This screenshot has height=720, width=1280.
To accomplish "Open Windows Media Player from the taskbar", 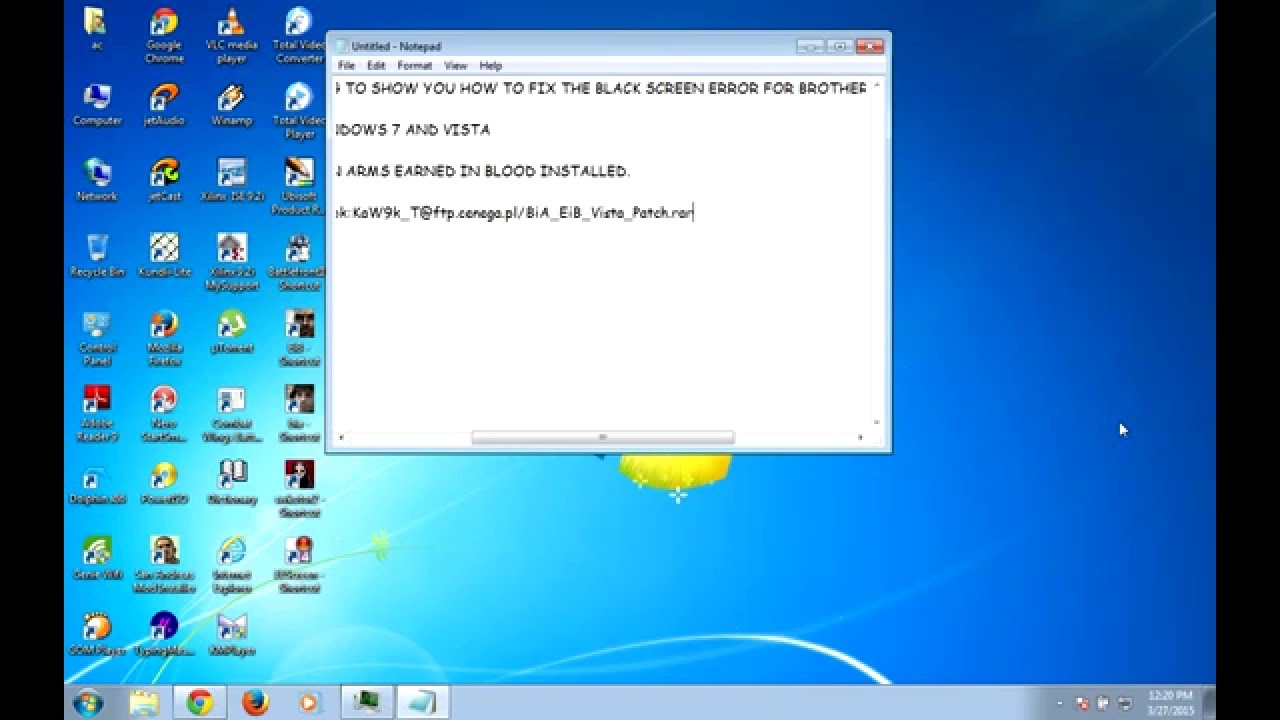I will [x=310, y=702].
